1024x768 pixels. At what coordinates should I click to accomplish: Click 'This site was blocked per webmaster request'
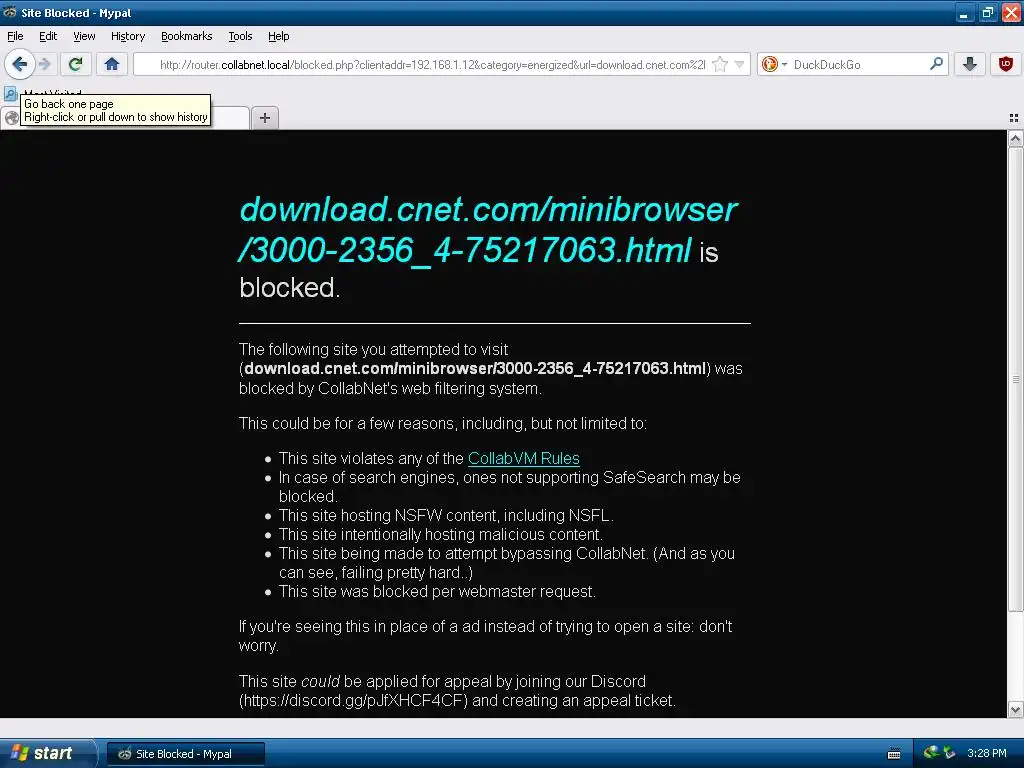[437, 592]
